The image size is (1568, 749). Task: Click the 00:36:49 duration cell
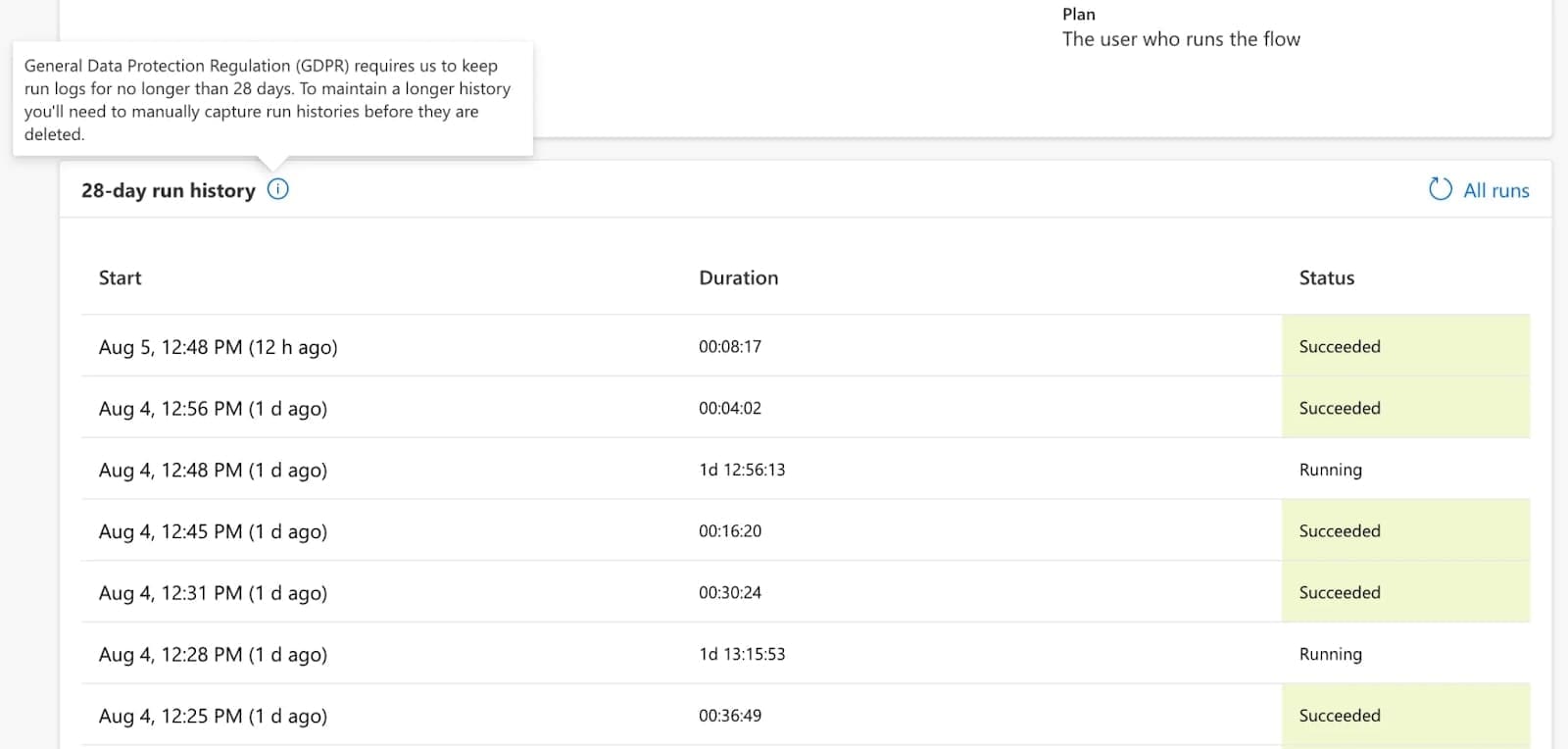(730, 716)
